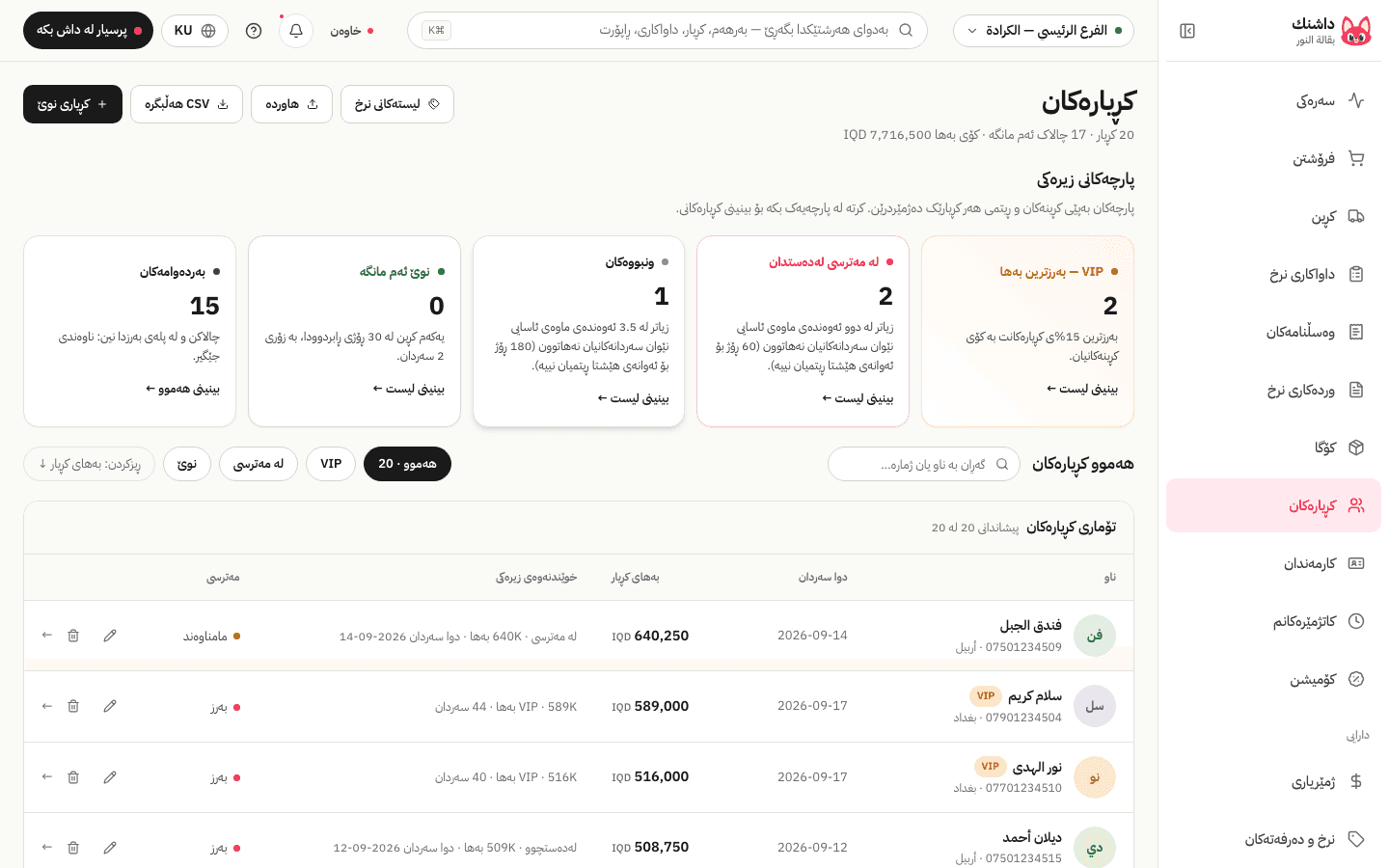This screenshot has width=1389, height=868.
Task: Edit ديلان أحمد pencil icon
Action: tap(110, 847)
